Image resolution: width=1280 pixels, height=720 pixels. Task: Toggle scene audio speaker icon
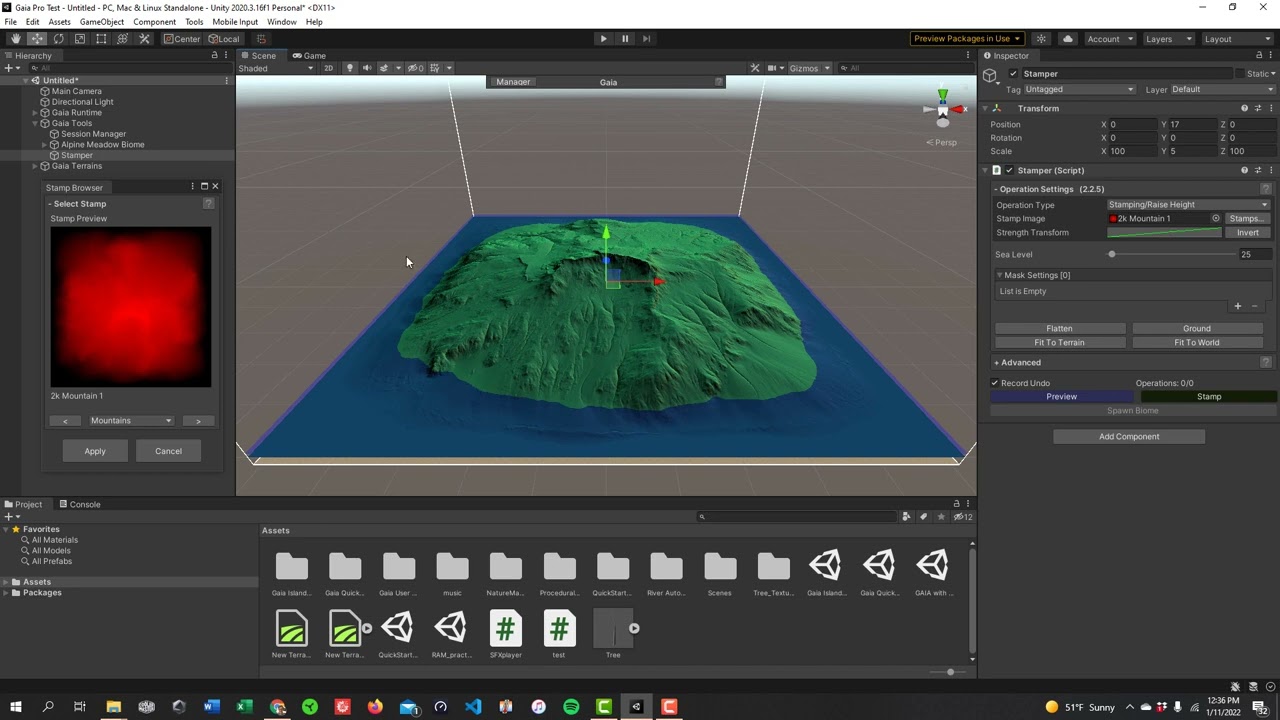tap(366, 68)
